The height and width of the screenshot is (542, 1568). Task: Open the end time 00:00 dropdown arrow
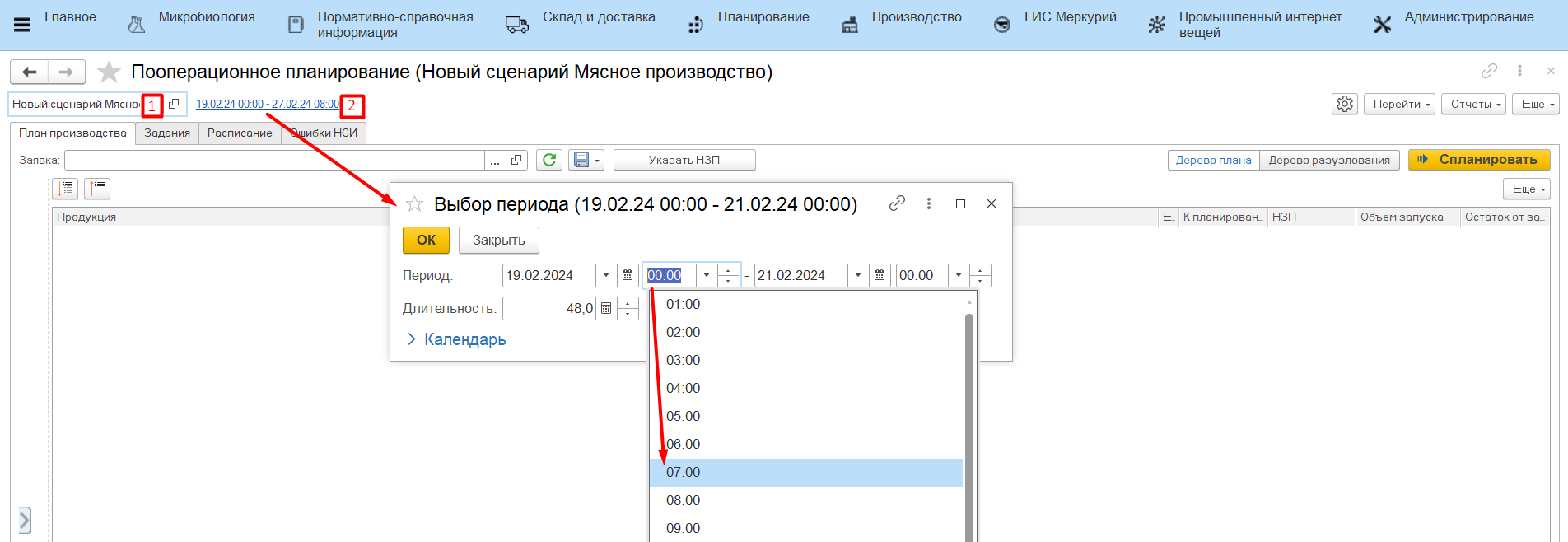click(x=958, y=275)
